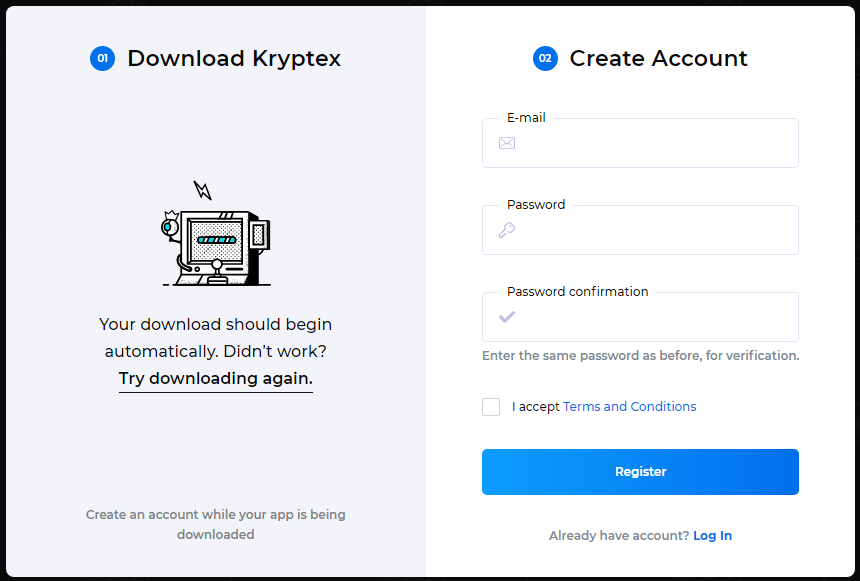
Task: Click the key icon in Password field
Action: pos(507,230)
